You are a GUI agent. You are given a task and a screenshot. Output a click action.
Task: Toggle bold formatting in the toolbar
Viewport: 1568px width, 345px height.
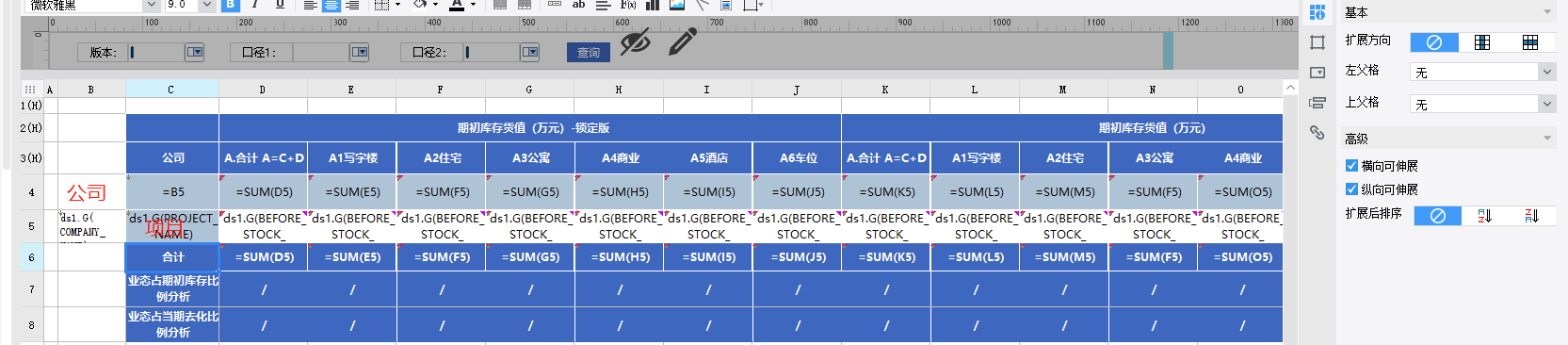[231, 5]
